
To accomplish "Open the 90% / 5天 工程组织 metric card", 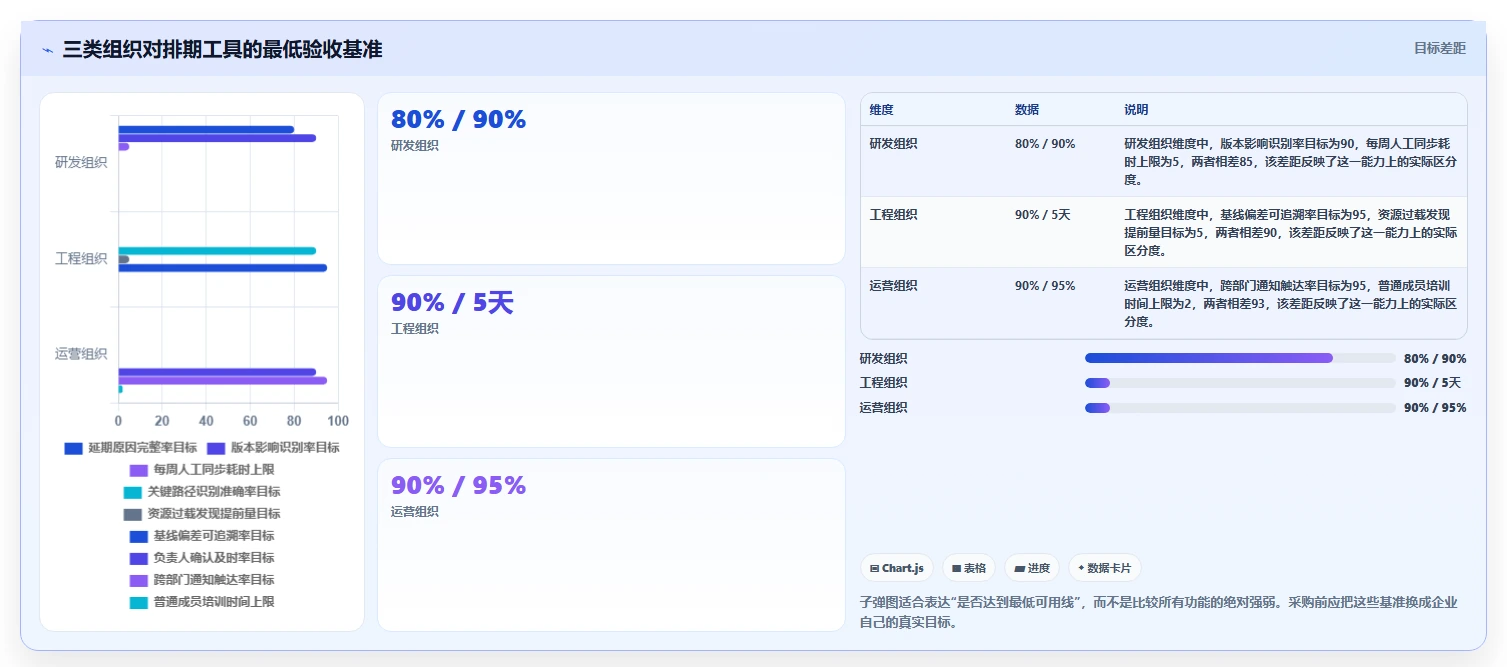I will pos(611,361).
